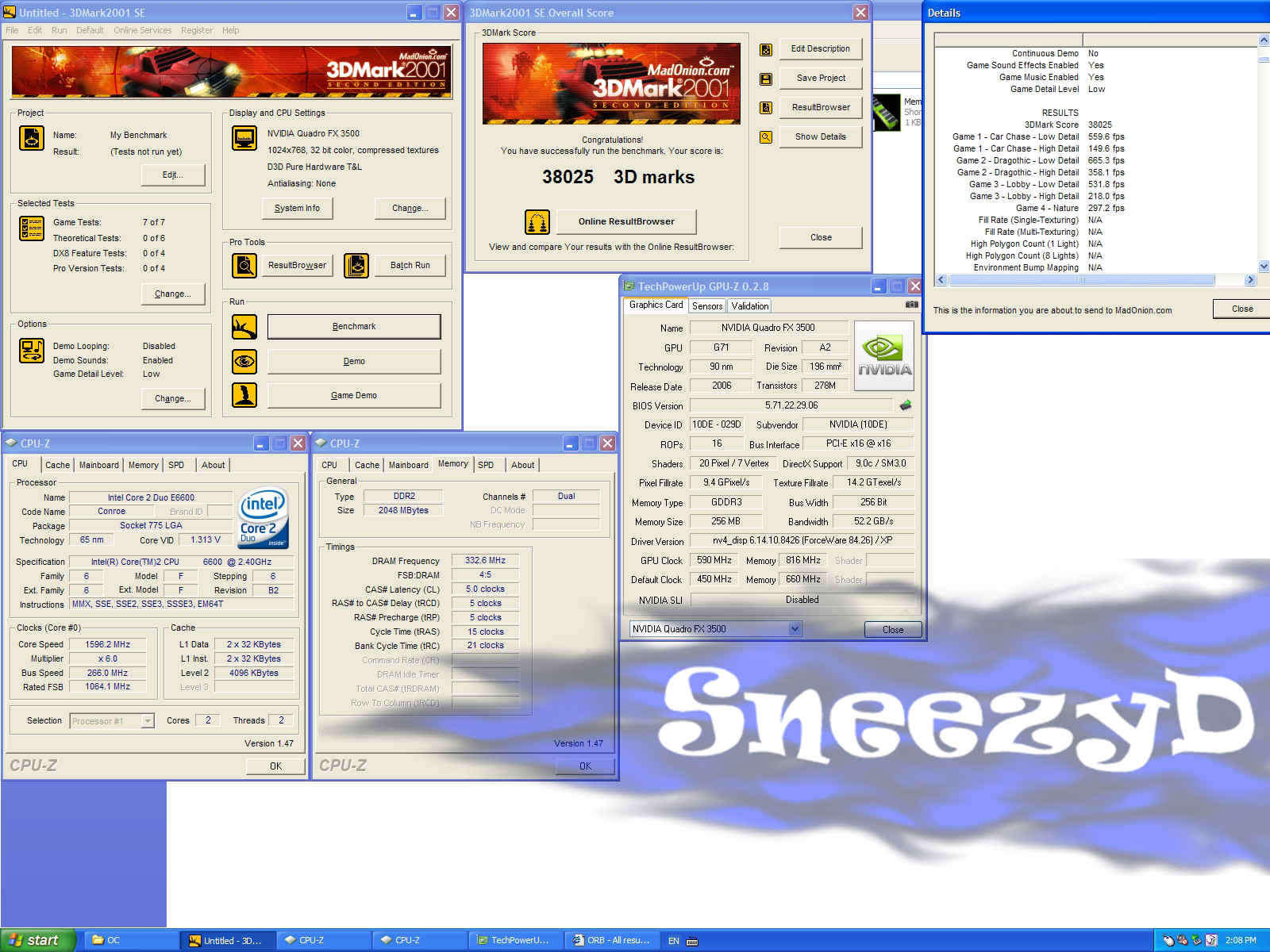
Task: Click the Show Details magnifier icon
Action: pos(766,137)
